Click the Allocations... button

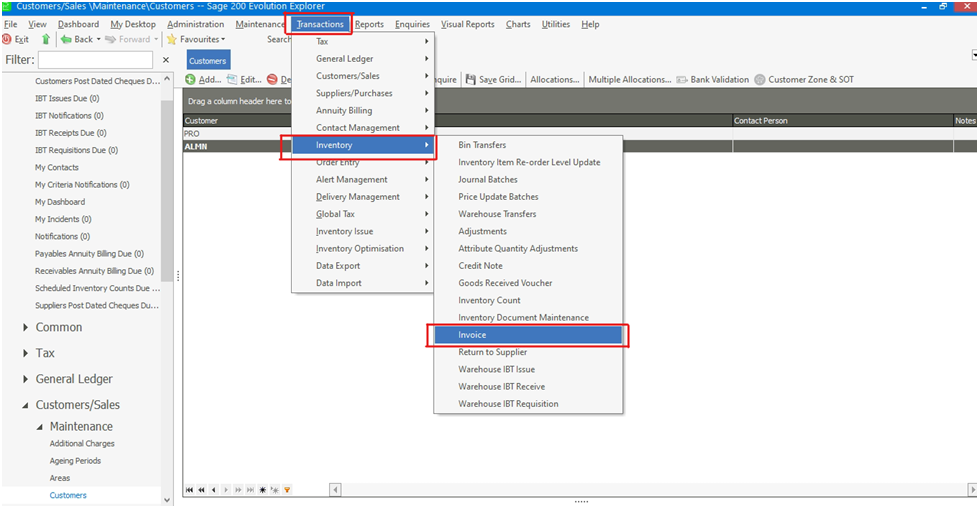(554, 79)
